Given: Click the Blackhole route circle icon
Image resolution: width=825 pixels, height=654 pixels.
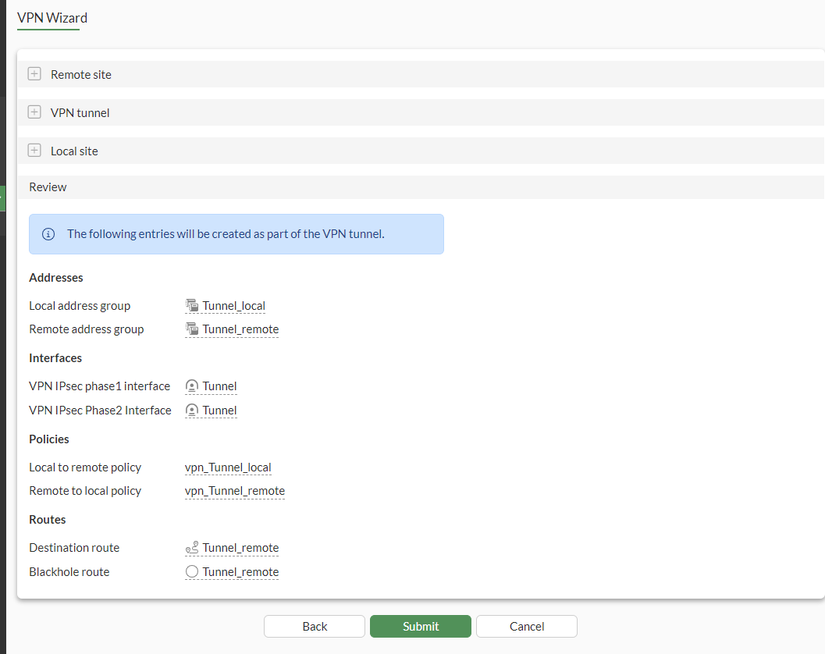Looking at the screenshot, I should (192, 572).
